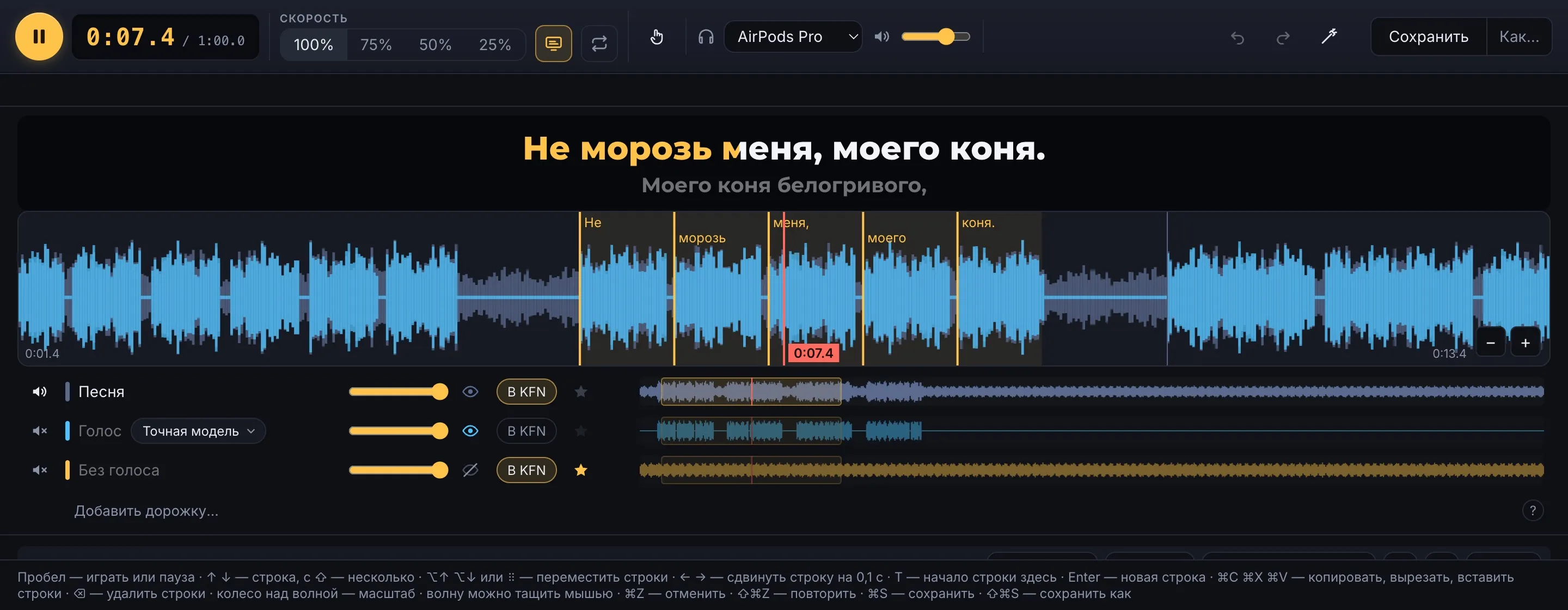Click the 0:07.4 playhead time label
The image size is (1568, 610).
click(813, 353)
